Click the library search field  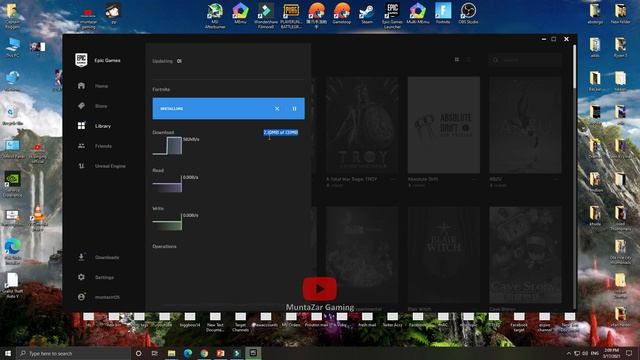[525, 60]
